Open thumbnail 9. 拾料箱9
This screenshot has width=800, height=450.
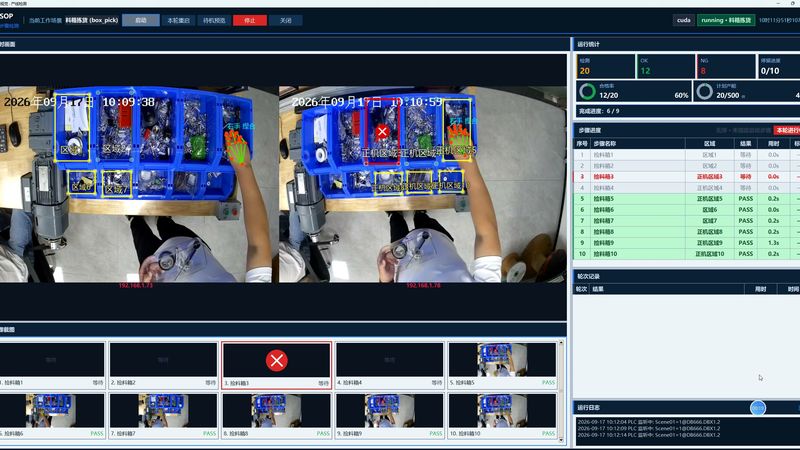[x=389, y=415]
